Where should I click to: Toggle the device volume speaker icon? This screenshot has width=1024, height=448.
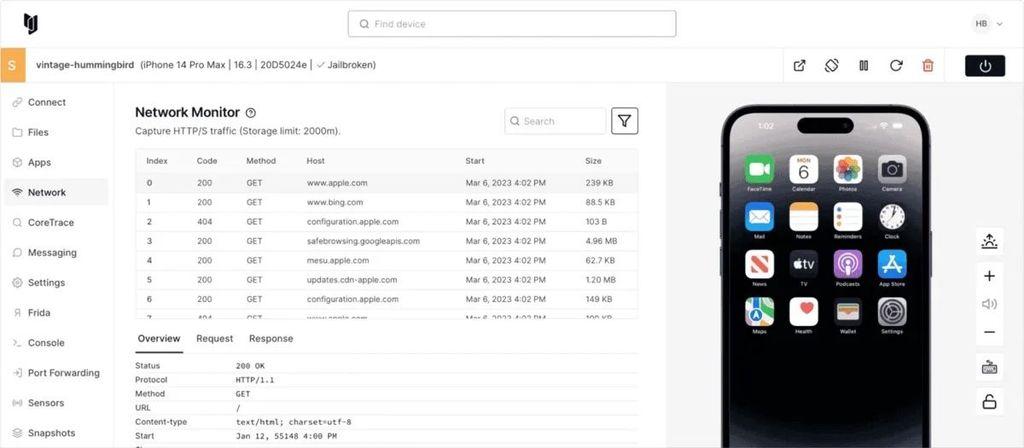coord(989,304)
